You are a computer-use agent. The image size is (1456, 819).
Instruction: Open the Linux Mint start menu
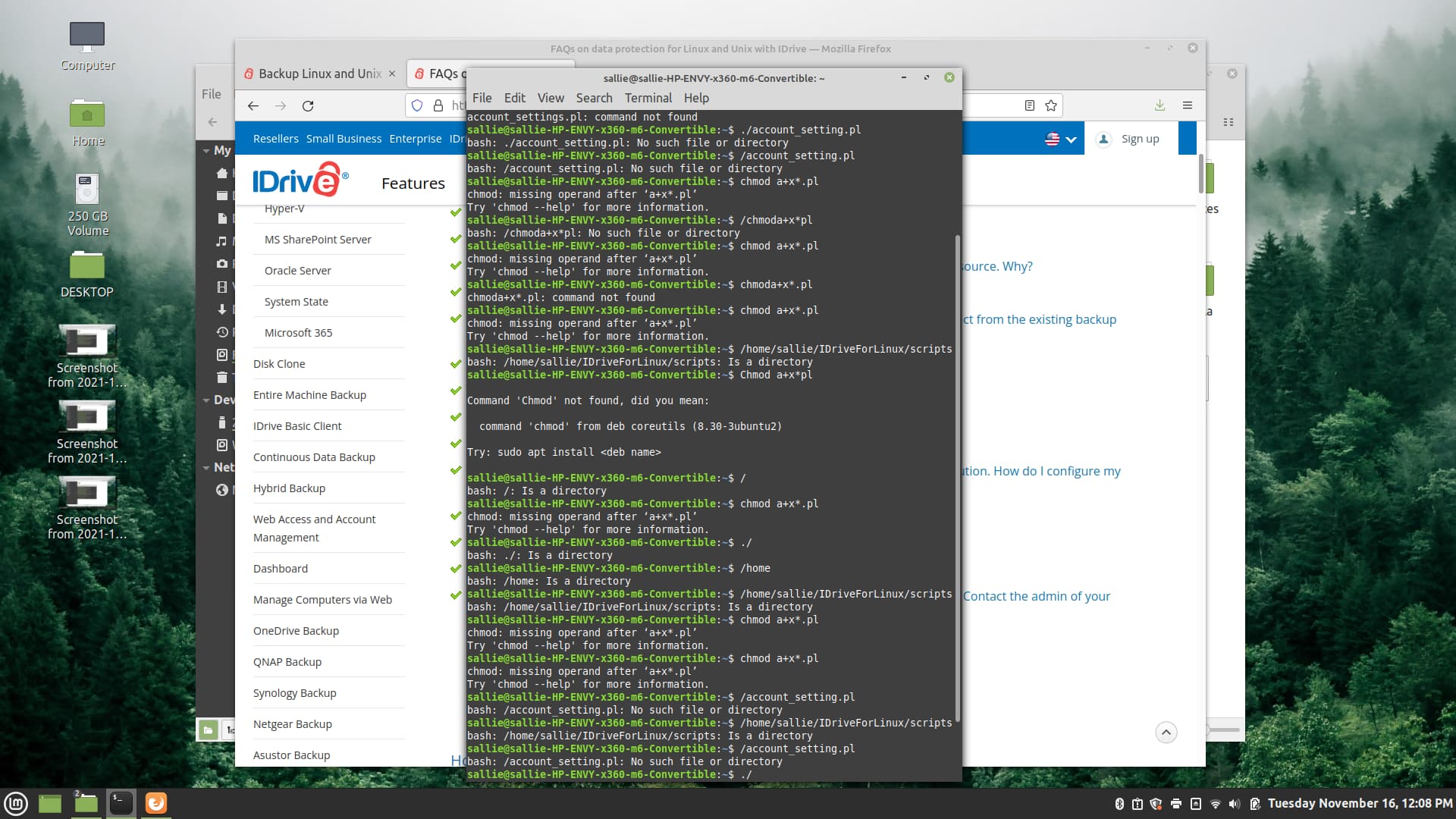coord(16,803)
